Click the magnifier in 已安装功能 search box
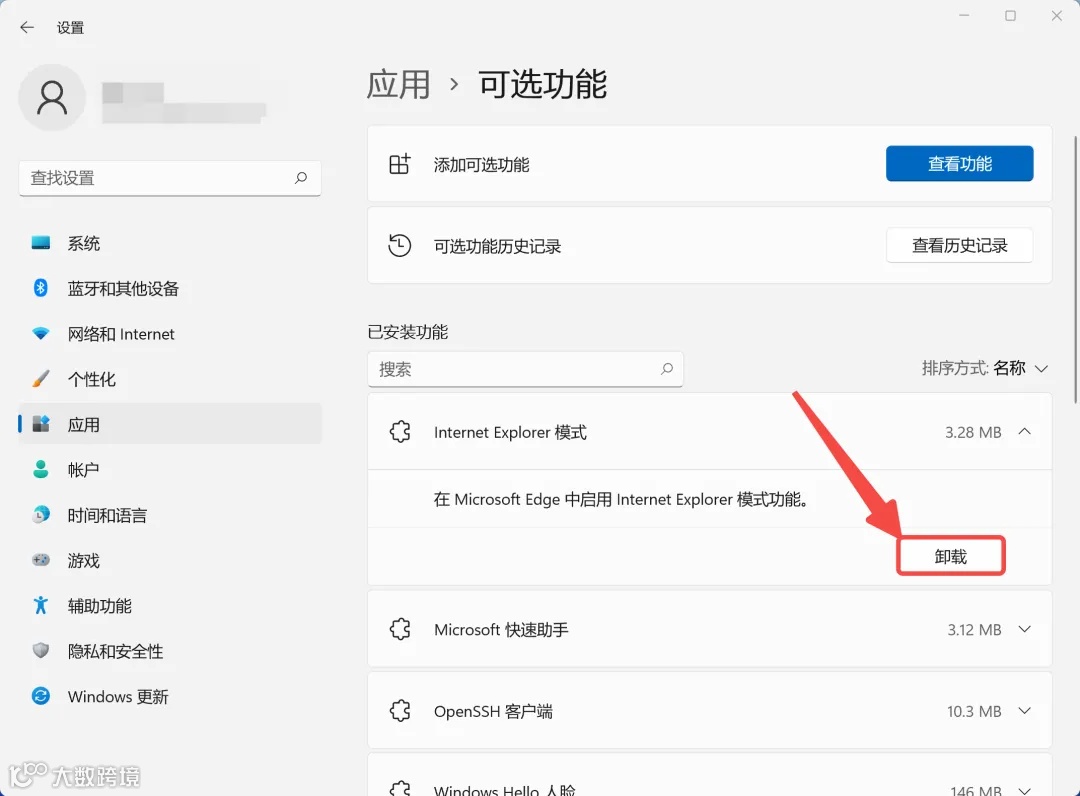This screenshot has width=1080, height=796. coord(667,369)
